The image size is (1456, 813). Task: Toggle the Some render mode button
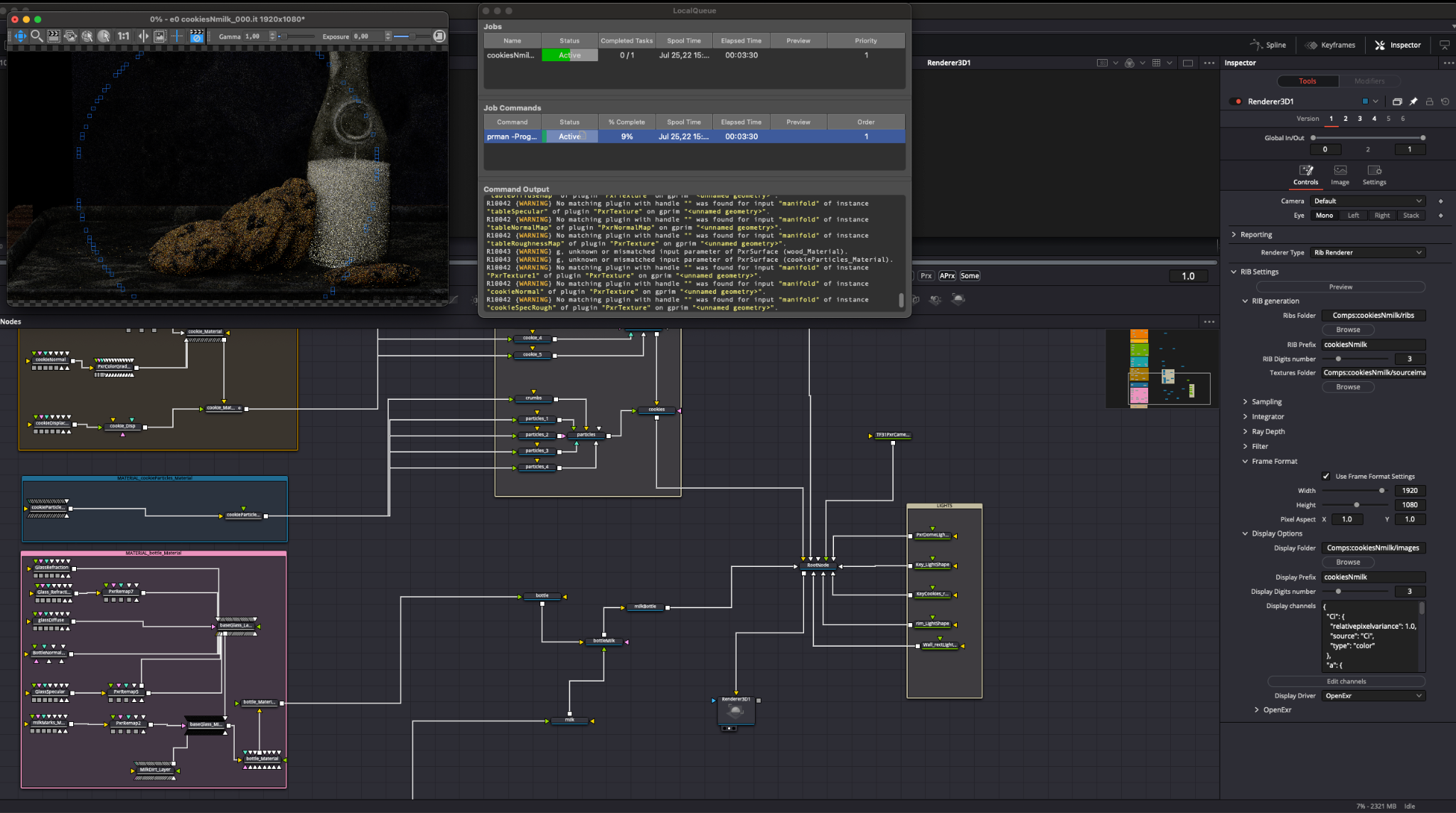point(970,276)
